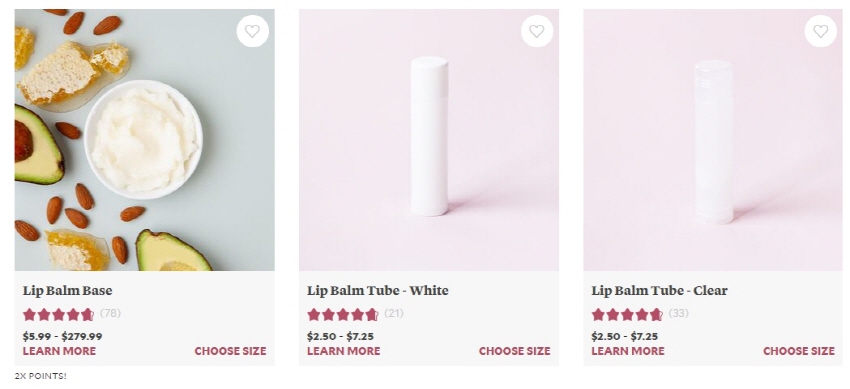850x389 pixels.
Task: Open Lip Balm Tube - White title
Action: 378,291
